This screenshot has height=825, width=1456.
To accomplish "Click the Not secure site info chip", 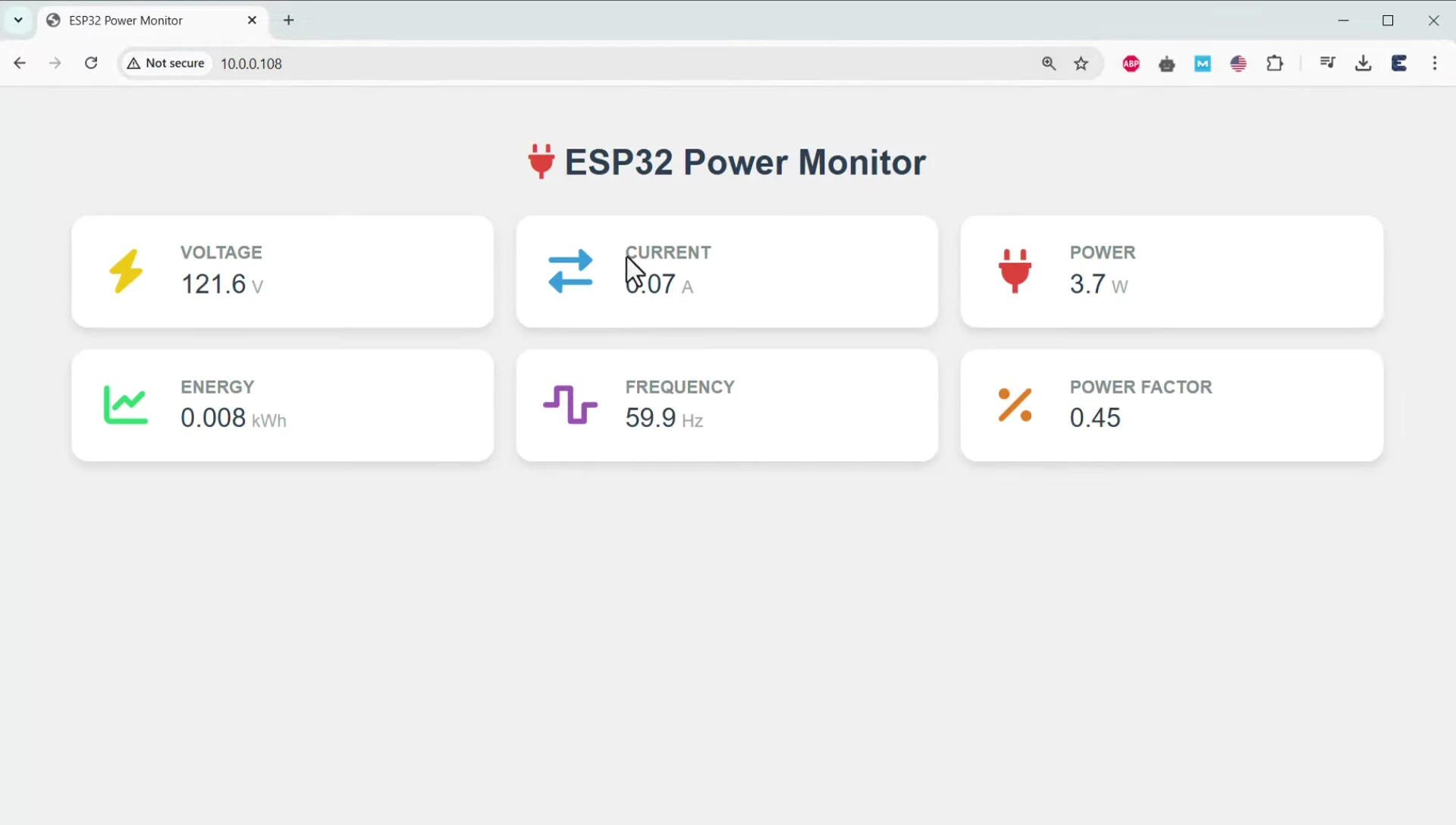I will 166,63.
